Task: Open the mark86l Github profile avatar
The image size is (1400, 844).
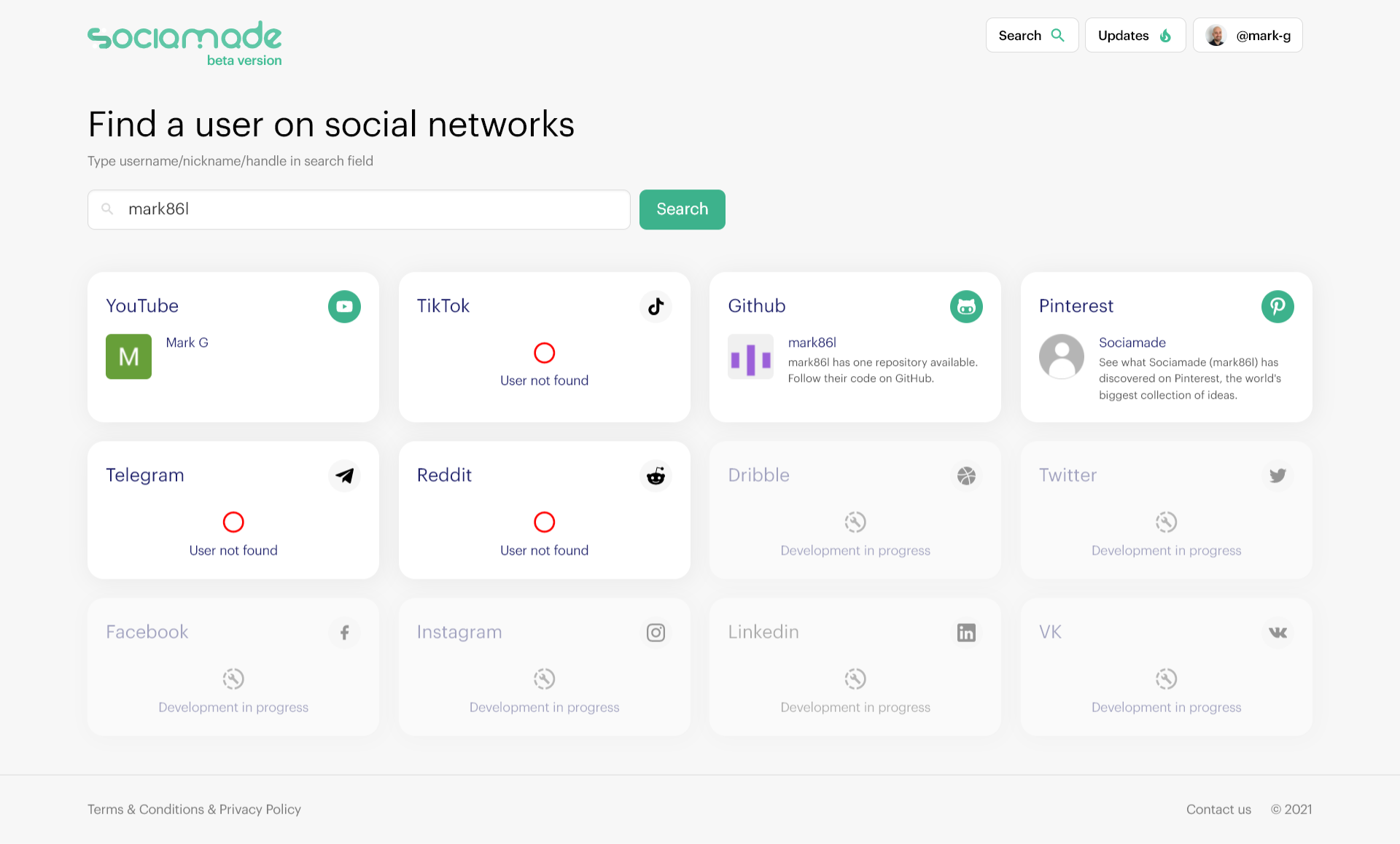Action: (750, 357)
